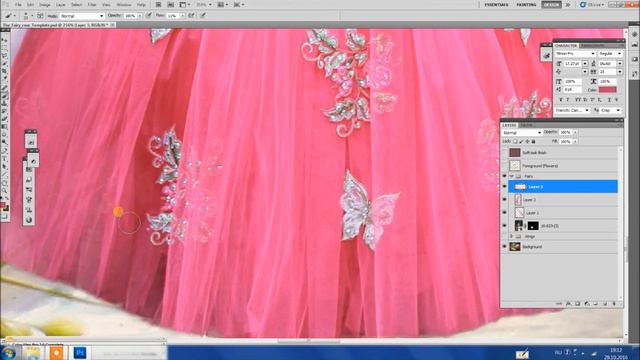
Task: Enable tablet pressure for size icon
Action: pos(202,16)
